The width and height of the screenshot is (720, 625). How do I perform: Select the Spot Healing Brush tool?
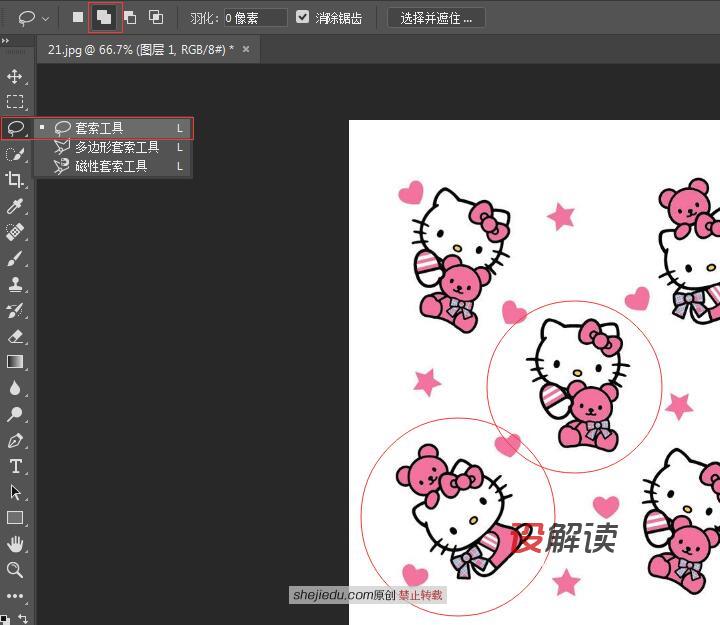pos(15,232)
